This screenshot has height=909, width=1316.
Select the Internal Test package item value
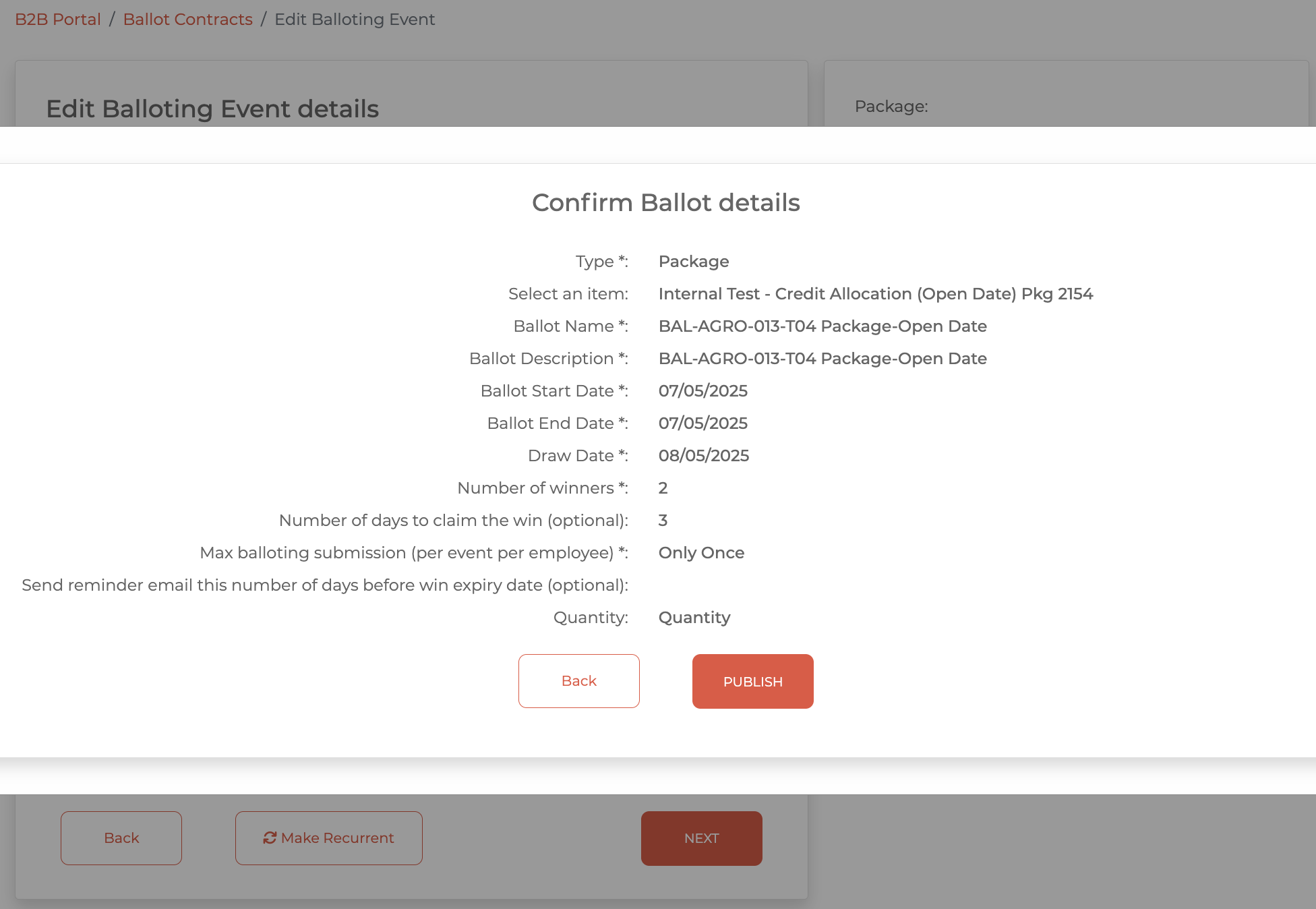[875, 294]
